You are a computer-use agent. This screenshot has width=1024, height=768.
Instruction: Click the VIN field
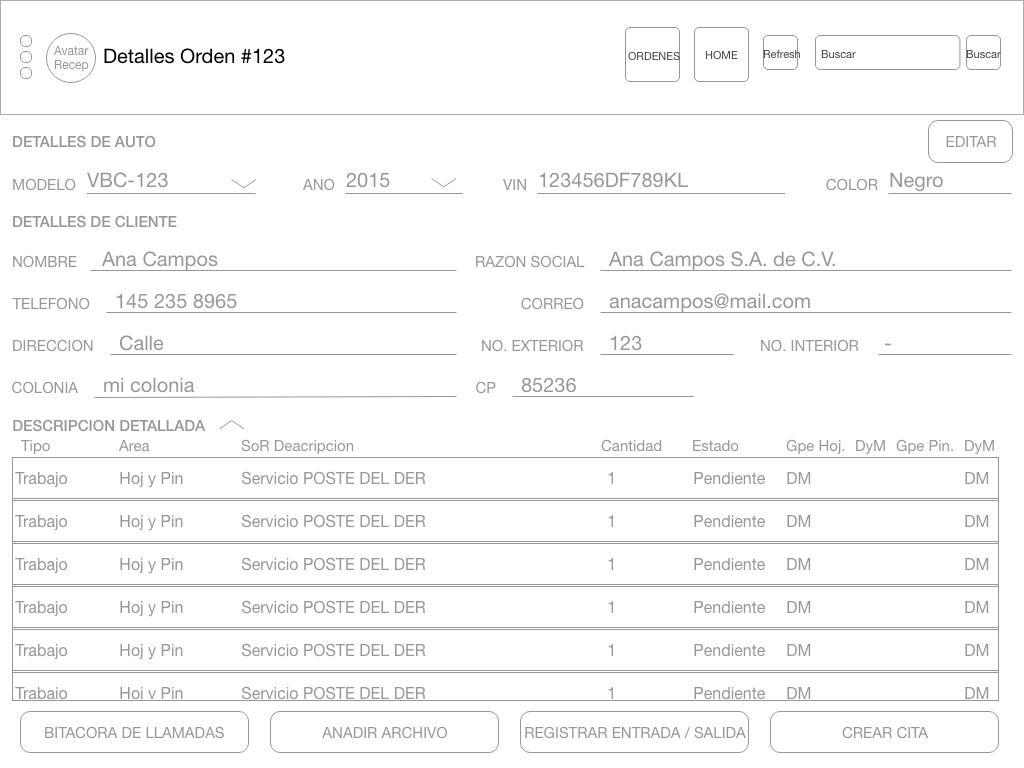pos(660,182)
